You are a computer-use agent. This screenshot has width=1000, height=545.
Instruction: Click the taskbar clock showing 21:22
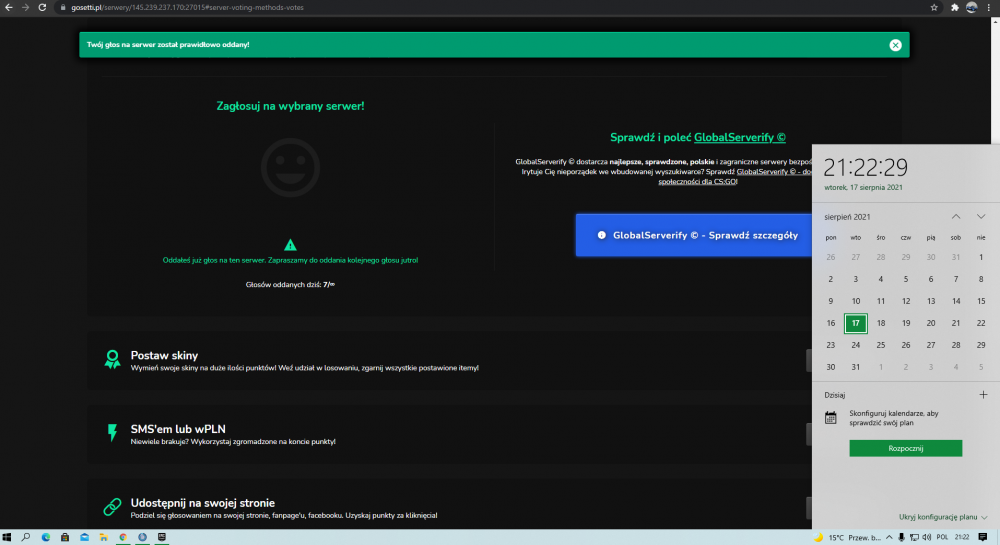click(962, 537)
